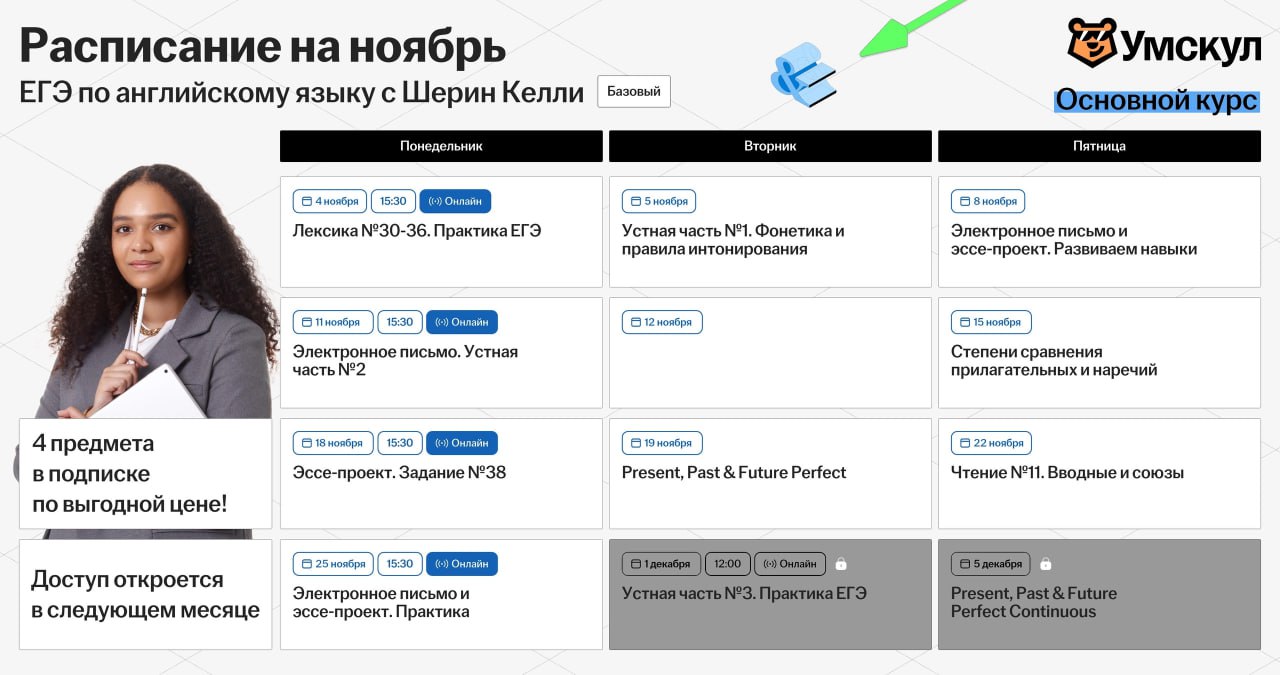Click the lock icon next to 5 декабря
The image size is (1280, 675).
[1045, 564]
